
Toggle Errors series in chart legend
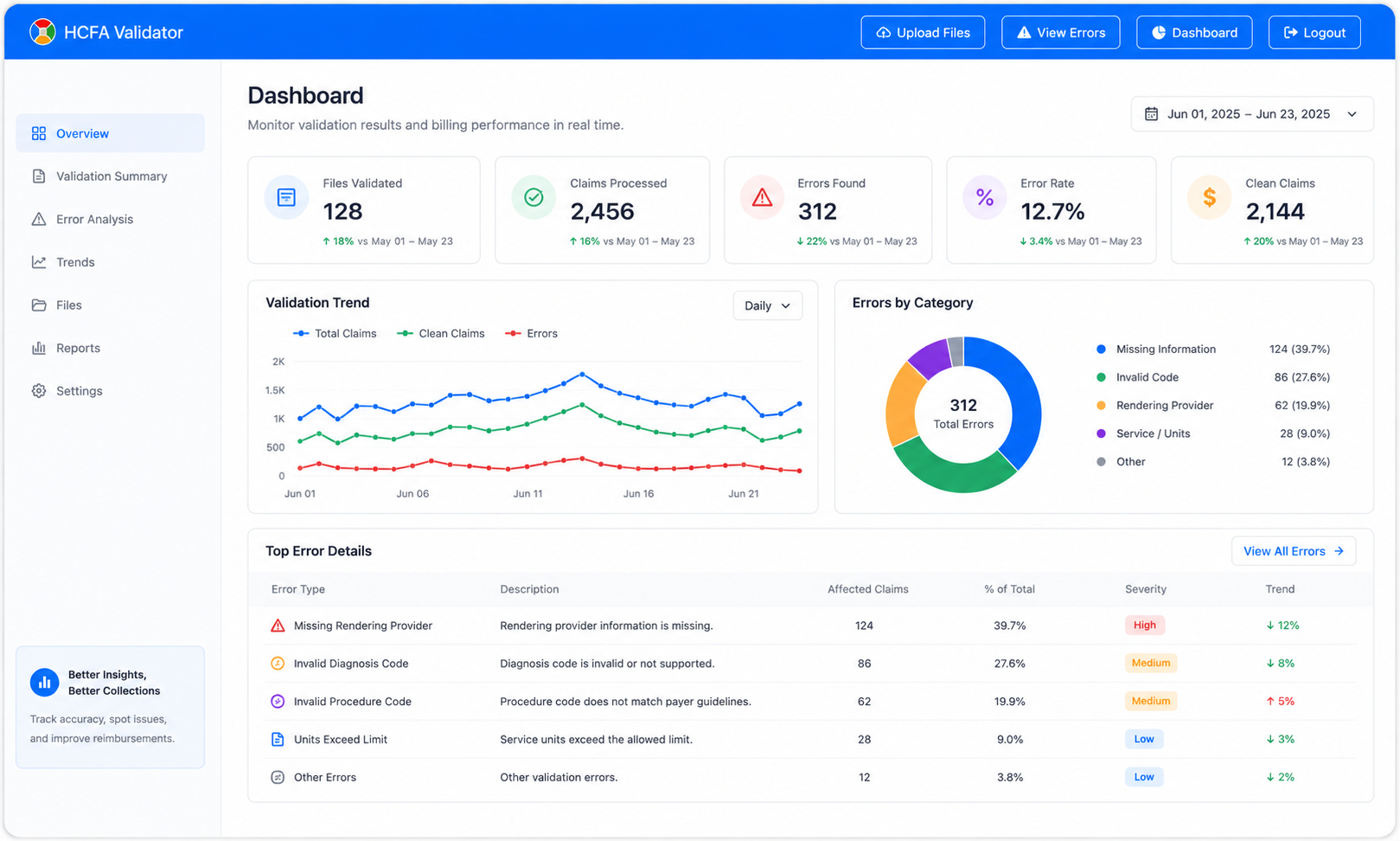531,333
